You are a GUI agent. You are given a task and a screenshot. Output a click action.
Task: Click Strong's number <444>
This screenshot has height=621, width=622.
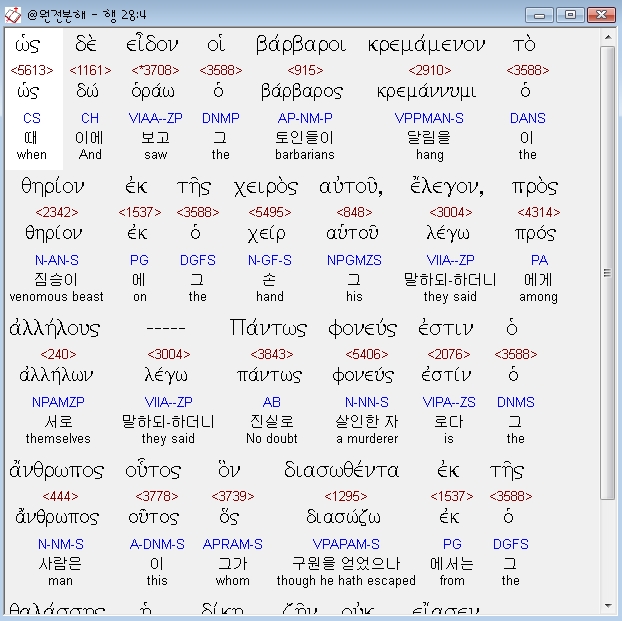click(60, 496)
